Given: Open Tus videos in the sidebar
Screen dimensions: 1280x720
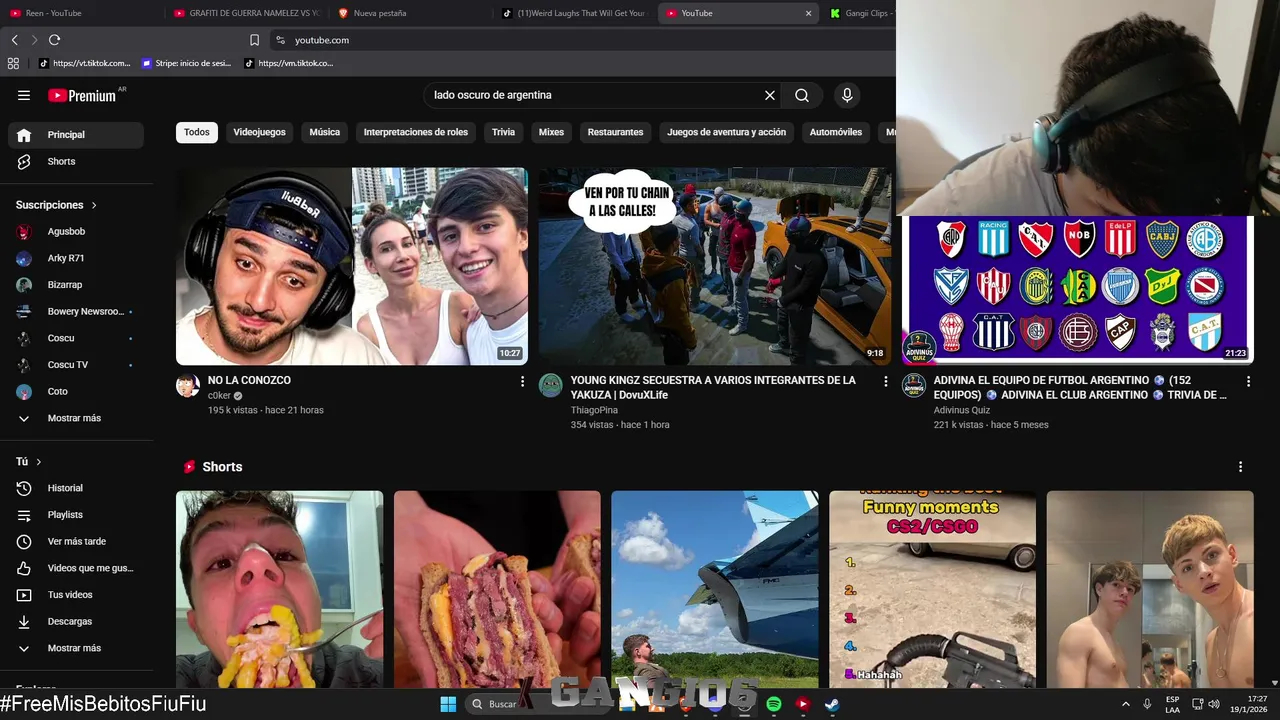Looking at the screenshot, I should [x=76, y=595].
